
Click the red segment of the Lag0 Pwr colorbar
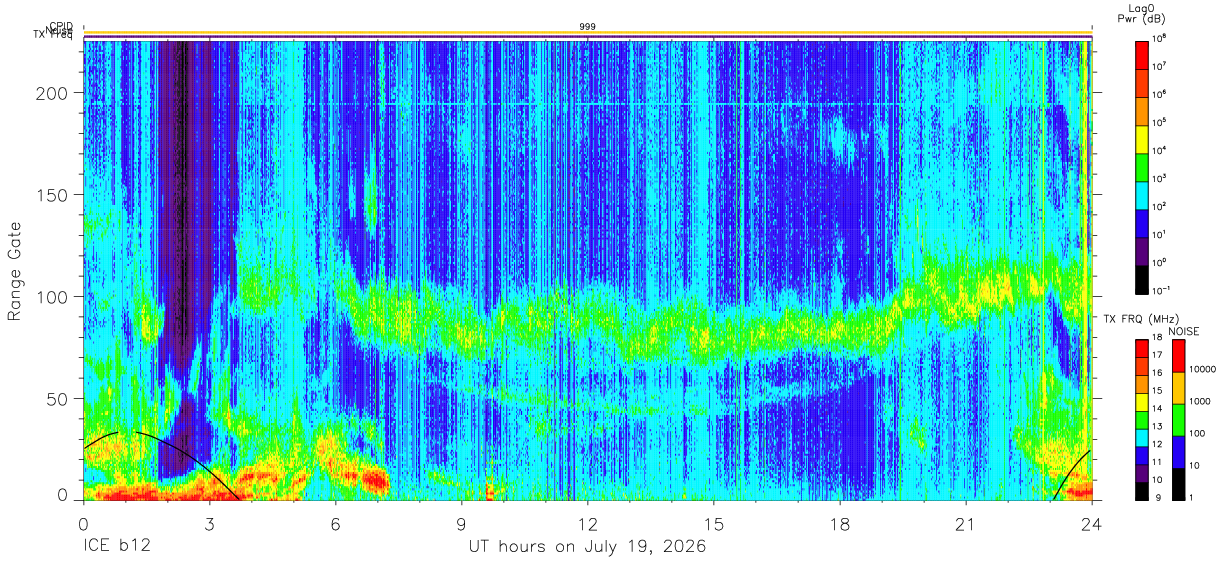(1141, 53)
